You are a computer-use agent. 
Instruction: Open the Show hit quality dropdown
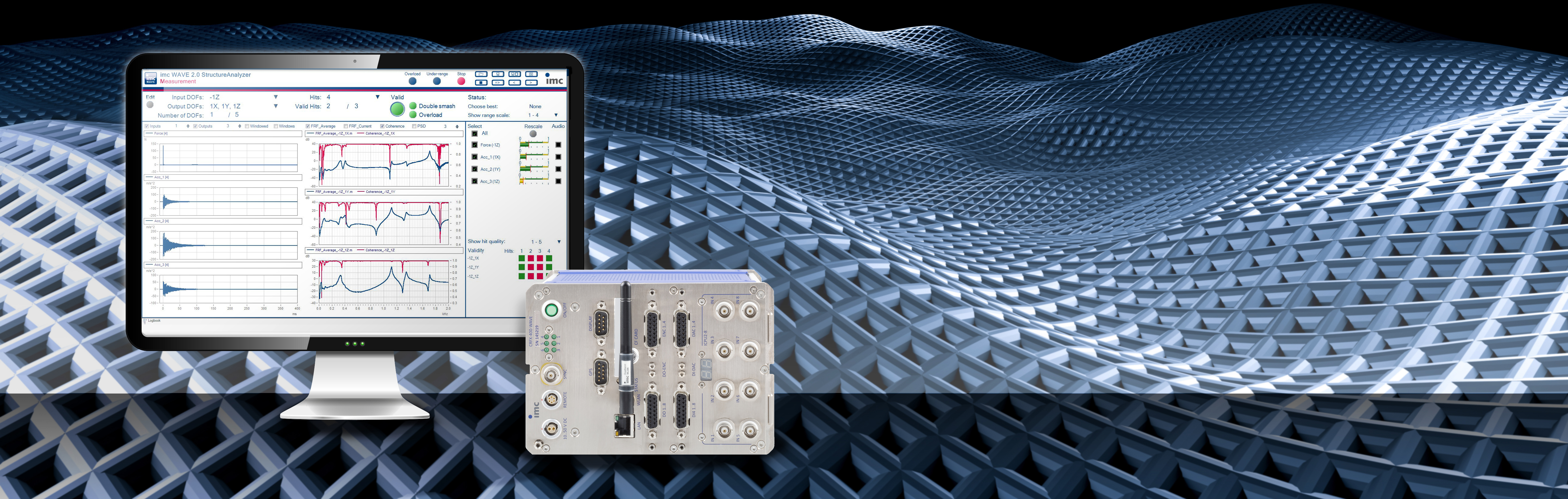559,242
